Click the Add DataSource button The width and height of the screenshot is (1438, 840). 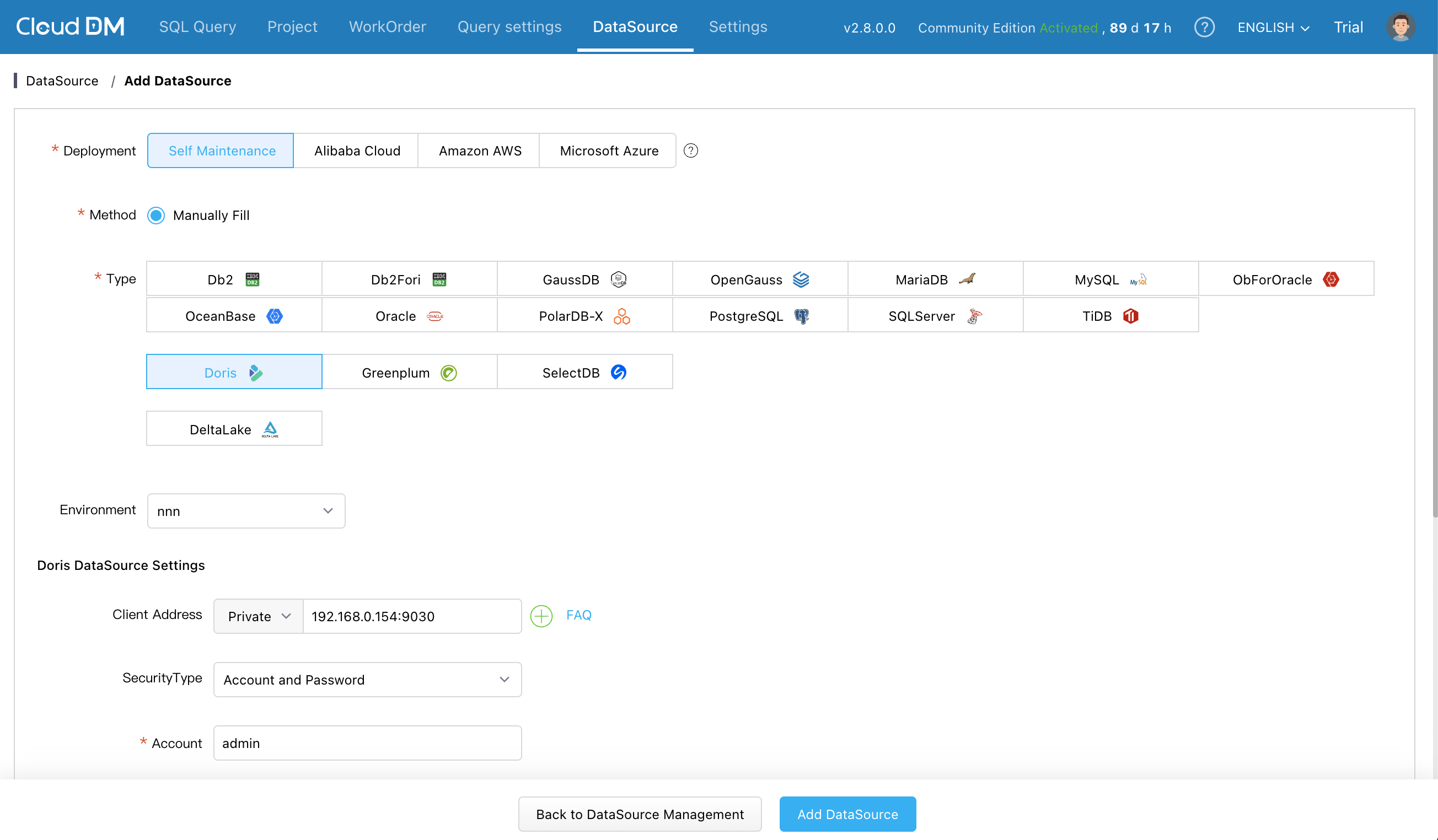click(847, 814)
